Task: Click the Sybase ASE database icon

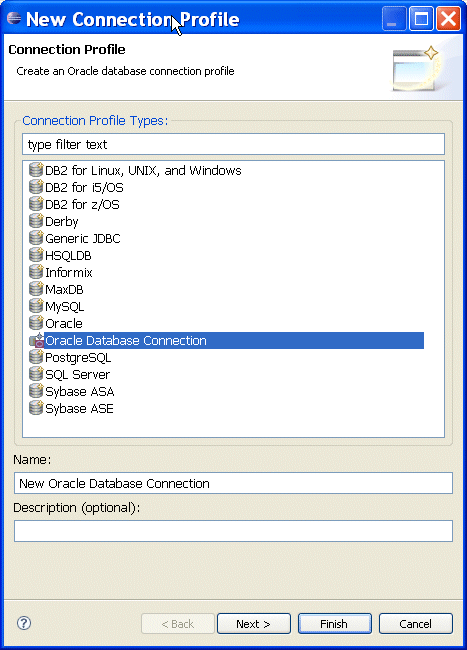Action: [x=36, y=408]
